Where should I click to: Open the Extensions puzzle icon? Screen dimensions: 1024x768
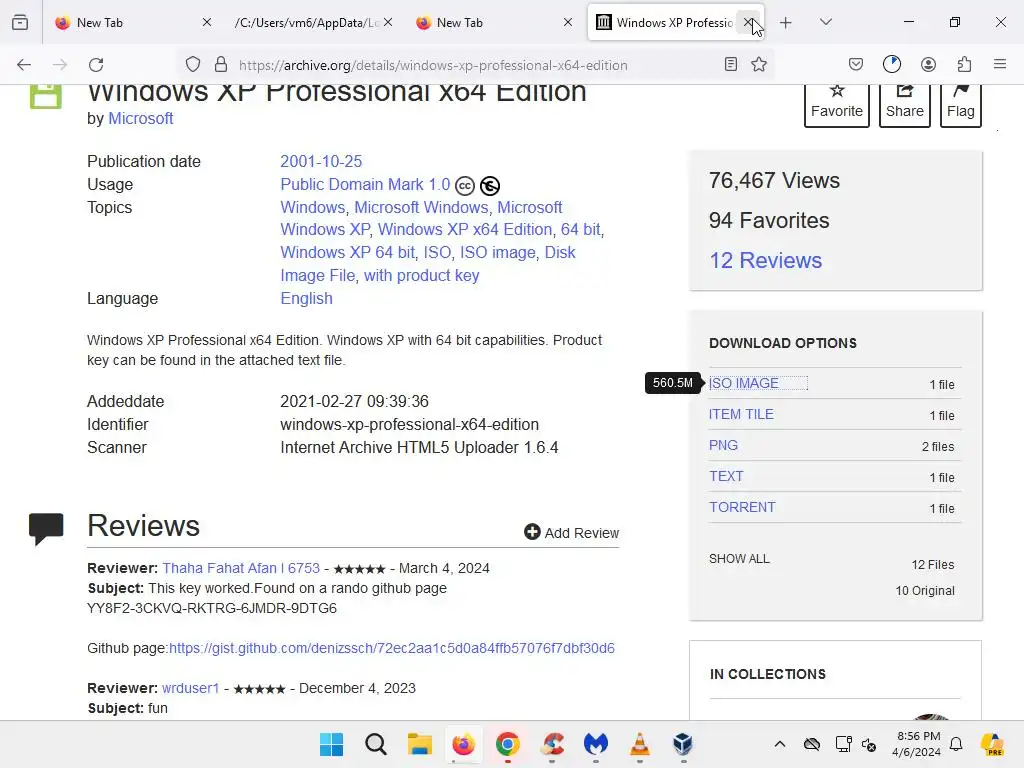pos(964,65)
